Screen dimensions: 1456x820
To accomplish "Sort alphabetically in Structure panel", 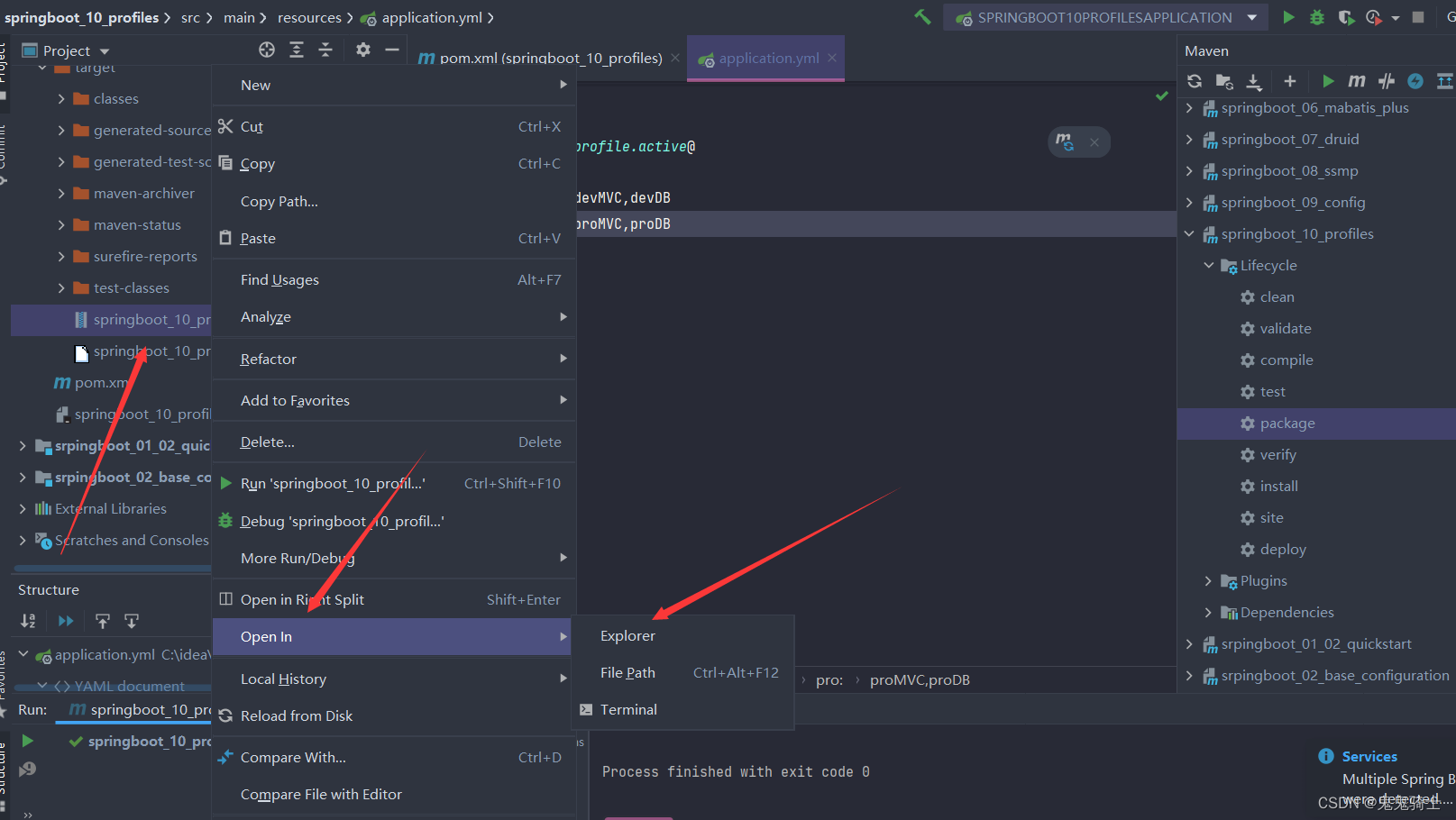I will [x=29, y=621].
